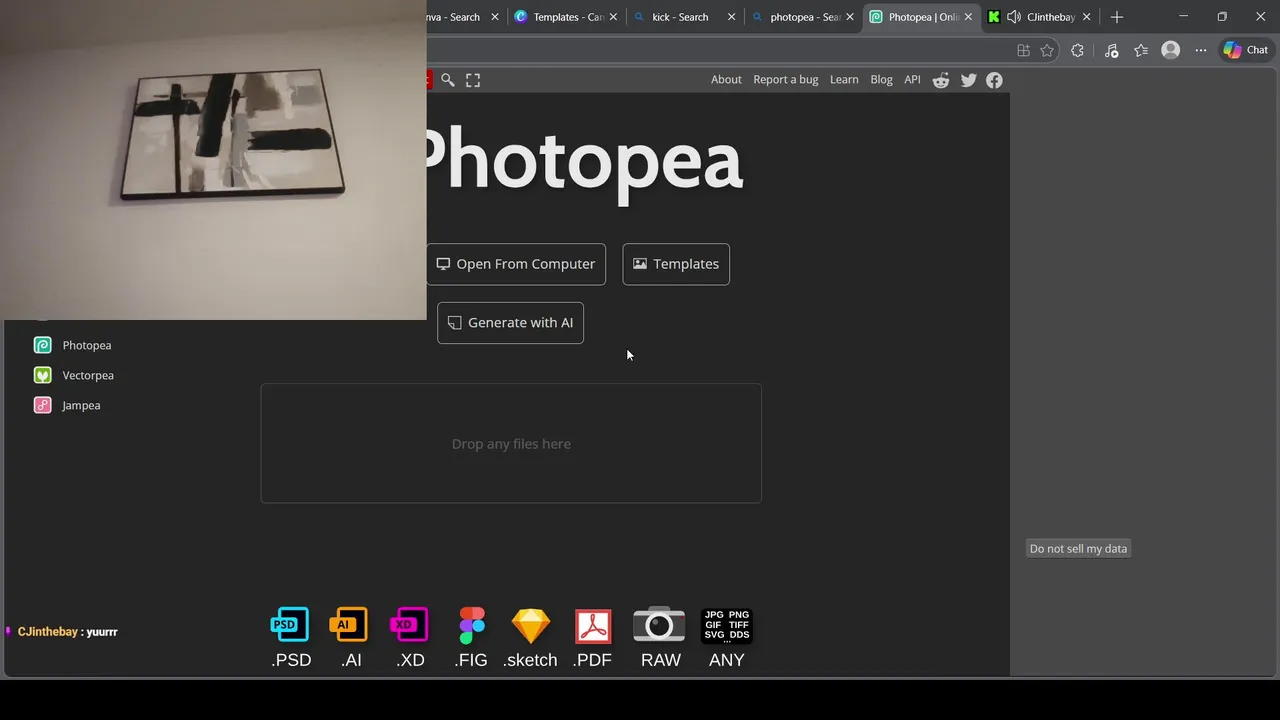Open the API link
This screenshot has width=1280, height=720.
(x=912, y=80)
